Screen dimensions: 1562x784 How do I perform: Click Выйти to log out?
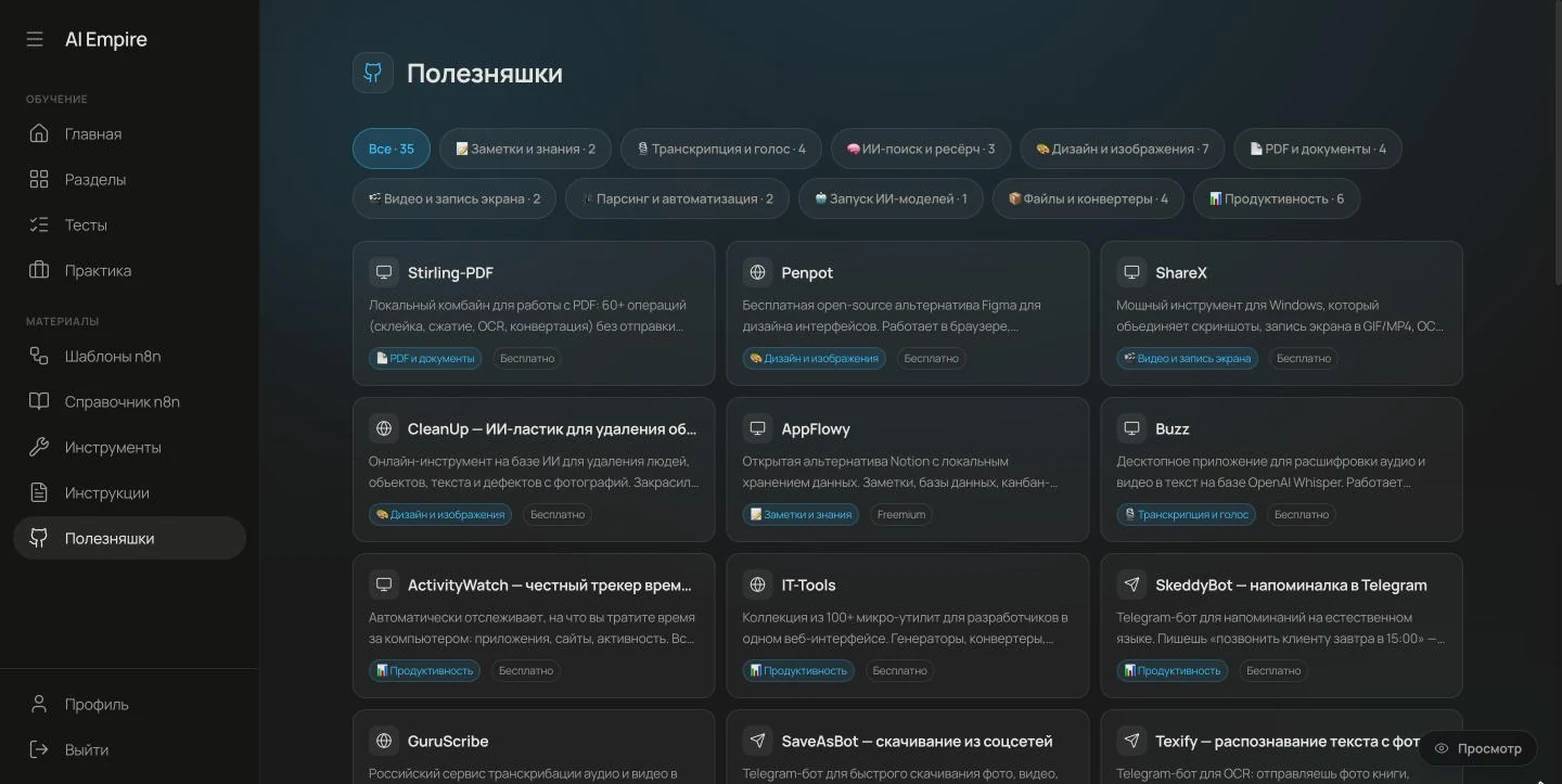point(129,750)
